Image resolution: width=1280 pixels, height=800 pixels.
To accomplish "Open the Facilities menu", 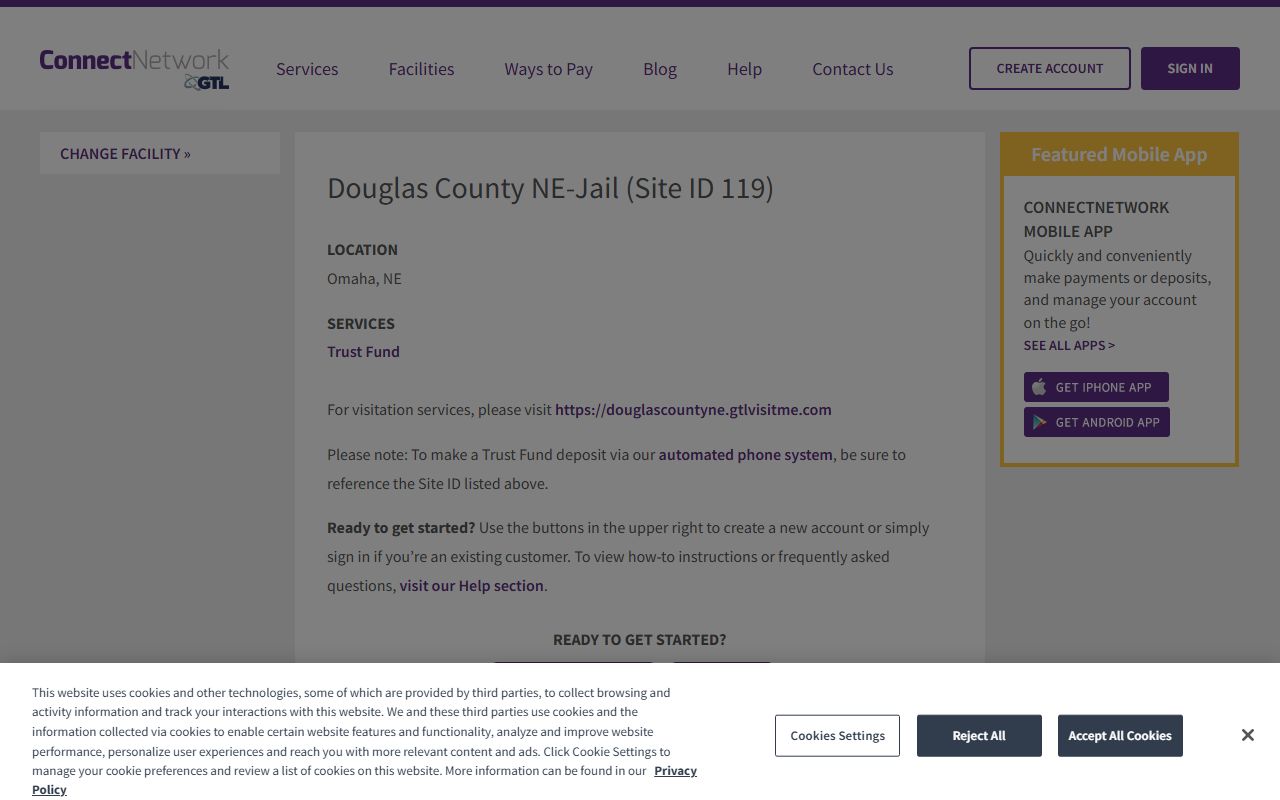I will point(421,69).
